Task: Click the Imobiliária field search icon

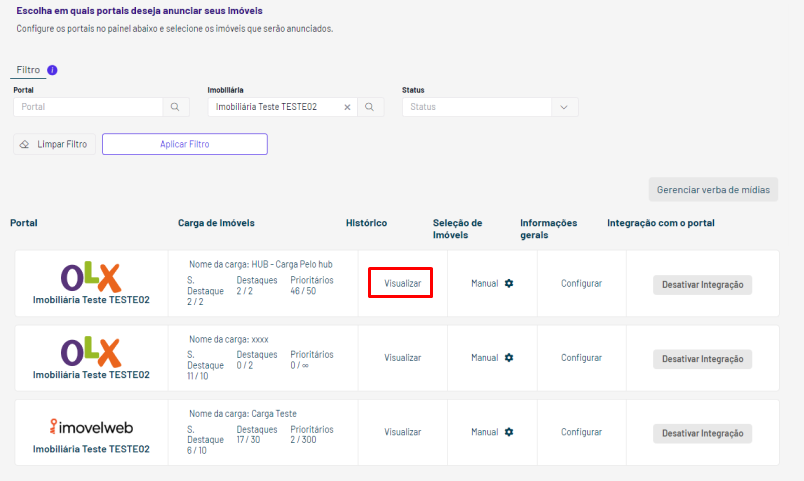Action: click(370, 107)
